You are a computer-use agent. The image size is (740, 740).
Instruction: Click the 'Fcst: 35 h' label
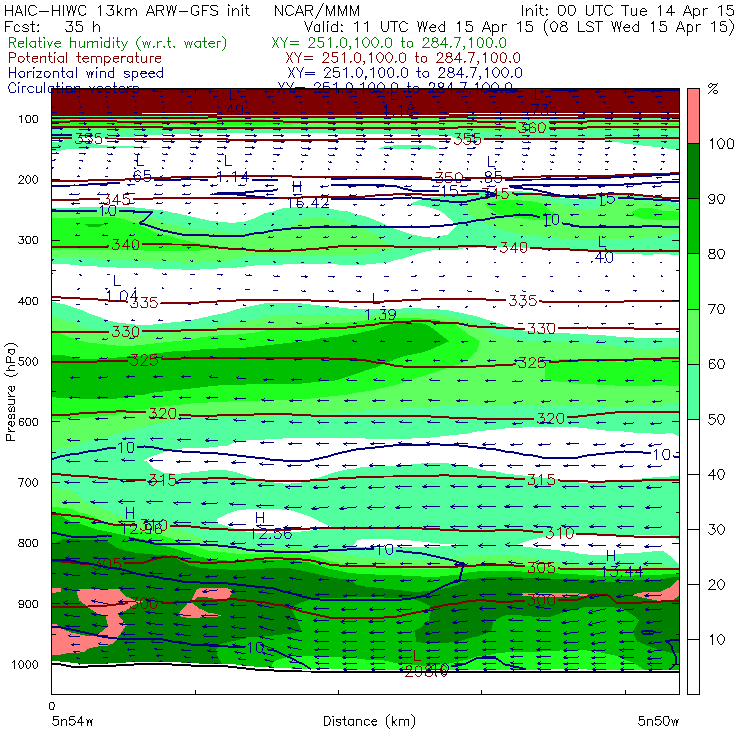[x=52, y=27]
